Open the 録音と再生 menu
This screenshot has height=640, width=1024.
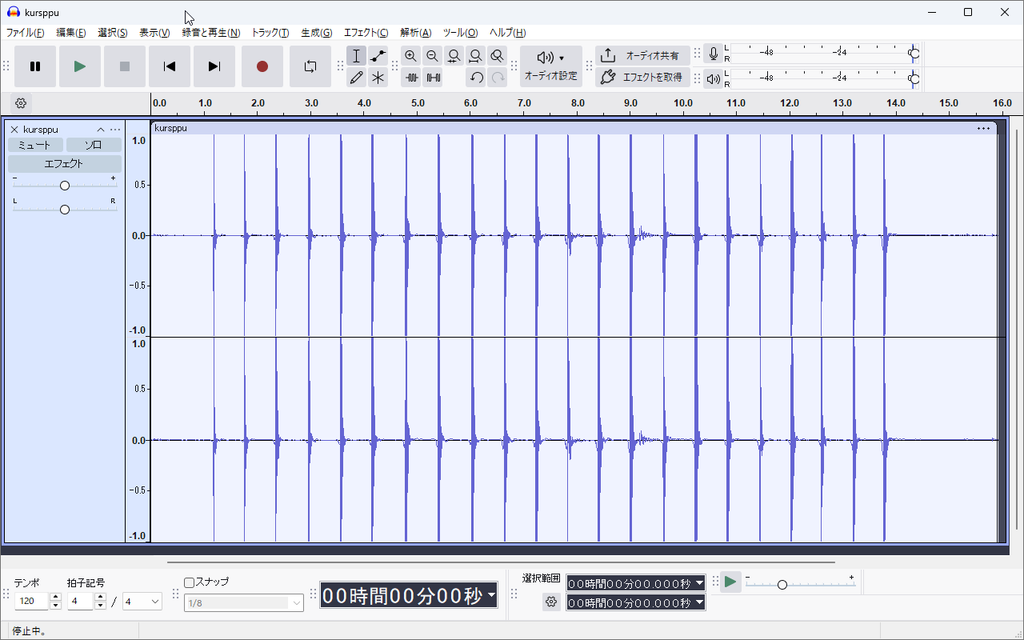coord(210,33)
